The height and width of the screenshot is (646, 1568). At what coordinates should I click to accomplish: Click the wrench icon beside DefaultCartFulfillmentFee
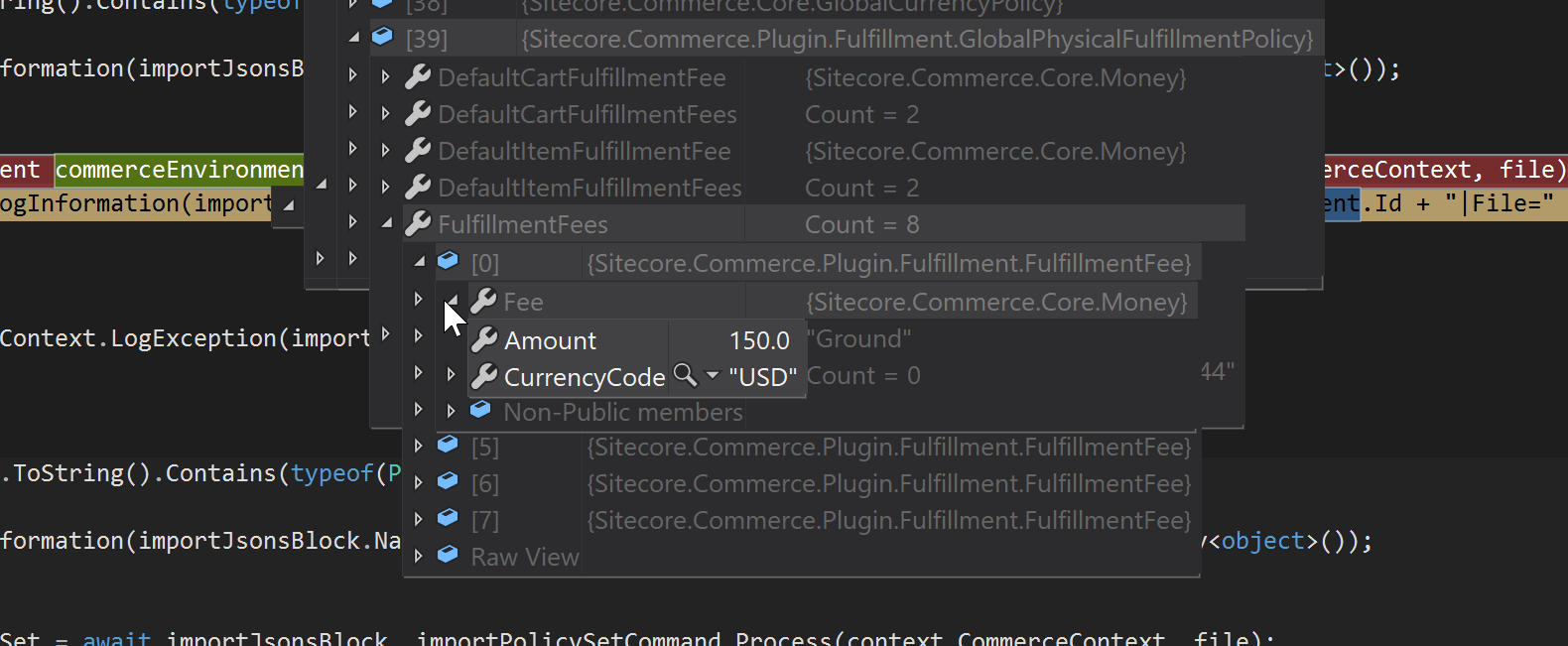point(418,76)
